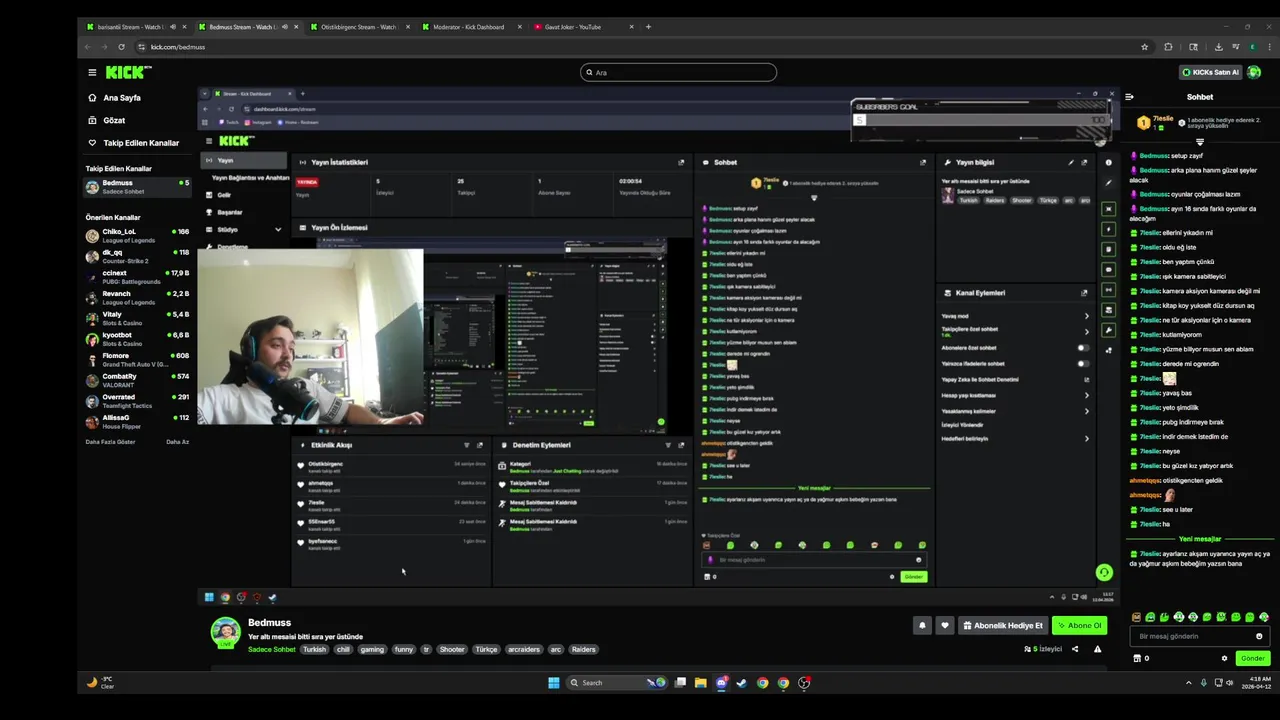Insert the brown-faced quick emote
This screenshot has height=720, width=1280.
(1136, 617)
